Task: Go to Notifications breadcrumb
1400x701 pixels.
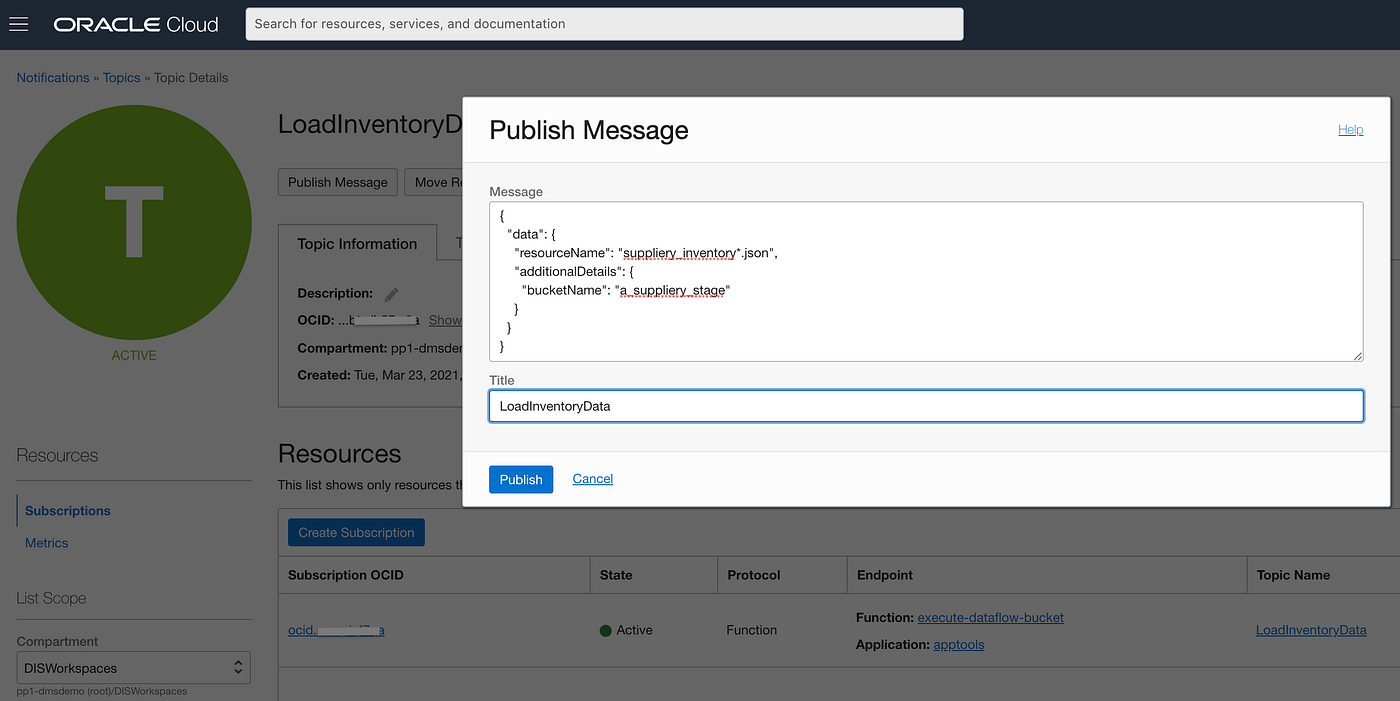Action: (53, 78)
